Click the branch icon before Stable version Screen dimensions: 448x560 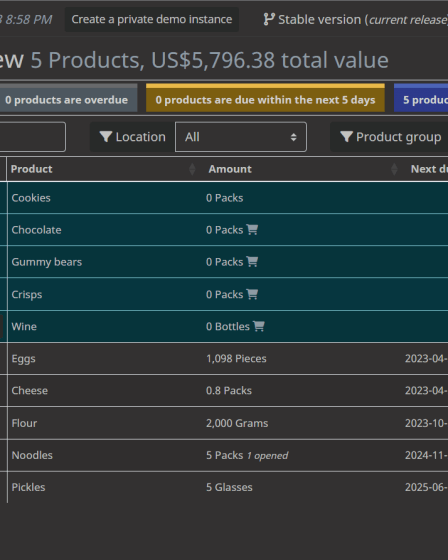(269, 19)
